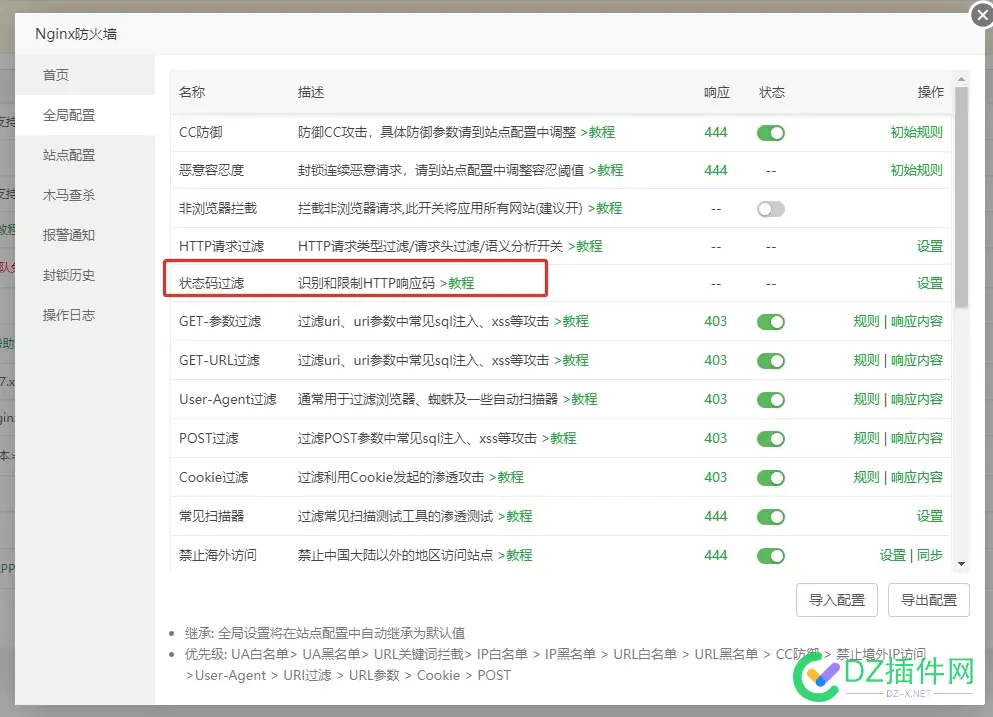Enable the 非浏览器拦截 switch
This screenshot has height=717, width=993.
[770, 208]
